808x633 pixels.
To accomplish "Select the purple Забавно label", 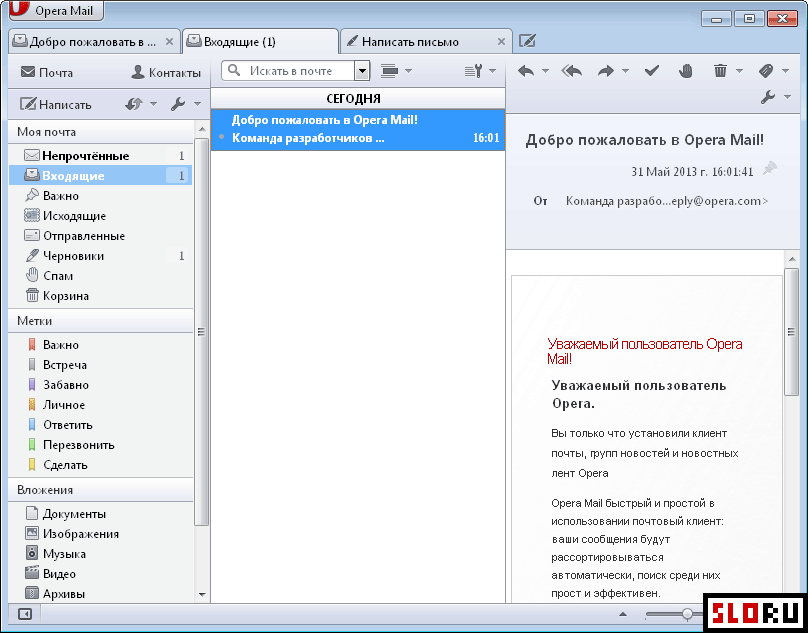I will [100, 385].
